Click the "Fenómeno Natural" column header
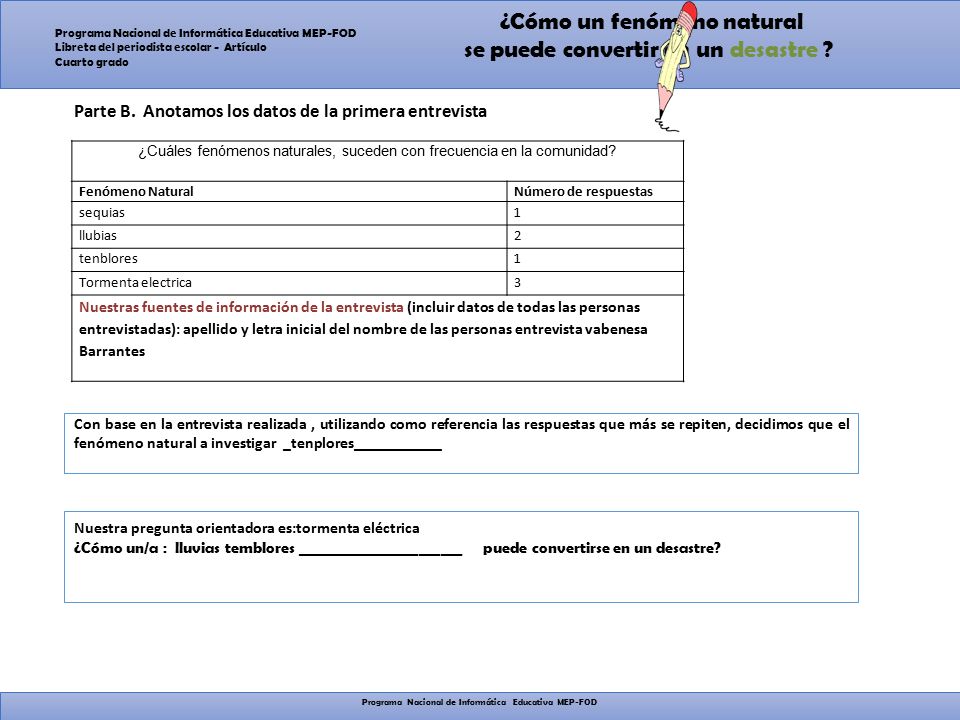960x720 pixels. coord(289,192)
